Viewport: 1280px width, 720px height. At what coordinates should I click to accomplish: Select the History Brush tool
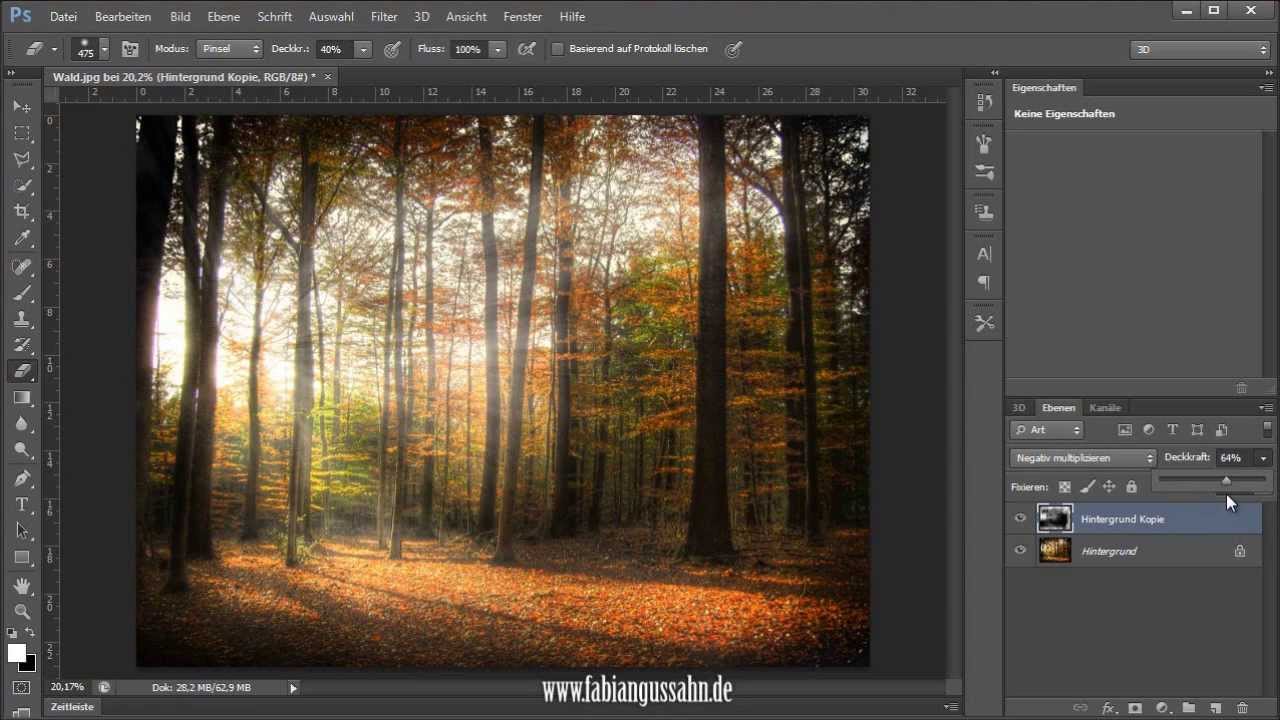point(22,345)
